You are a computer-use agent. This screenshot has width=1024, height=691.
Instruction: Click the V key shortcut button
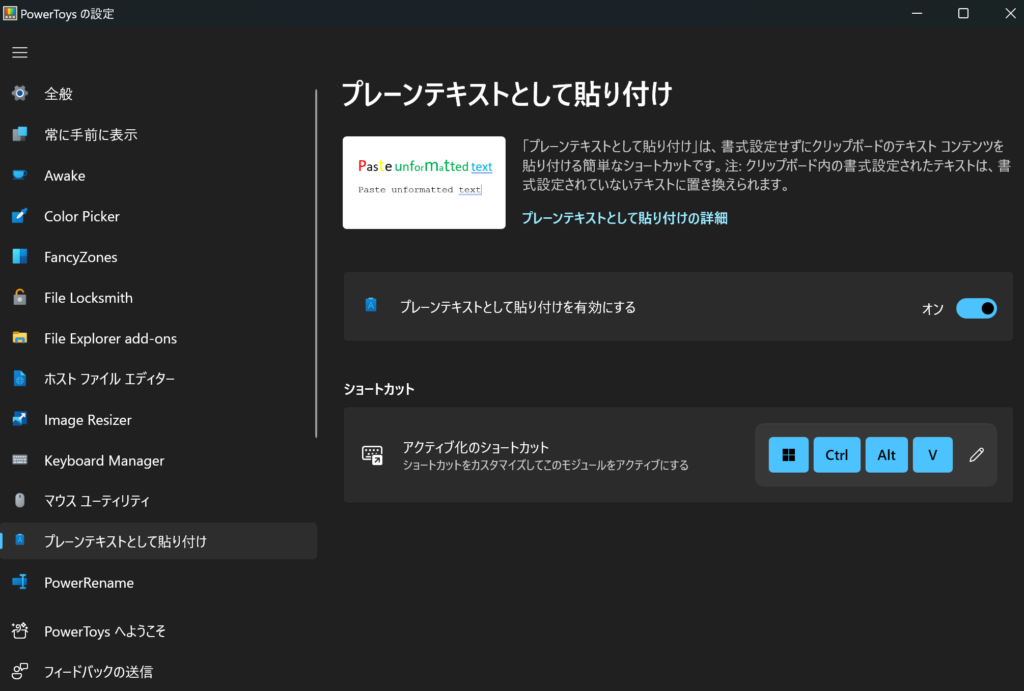pyautogui.click(x=933, y=455)
